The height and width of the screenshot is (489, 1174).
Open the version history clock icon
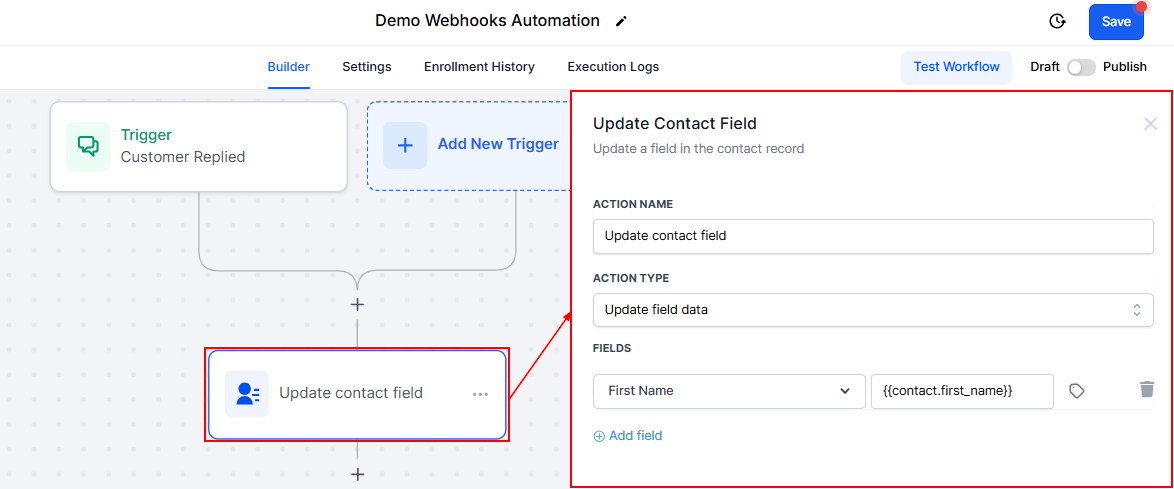click(1057, 21)
